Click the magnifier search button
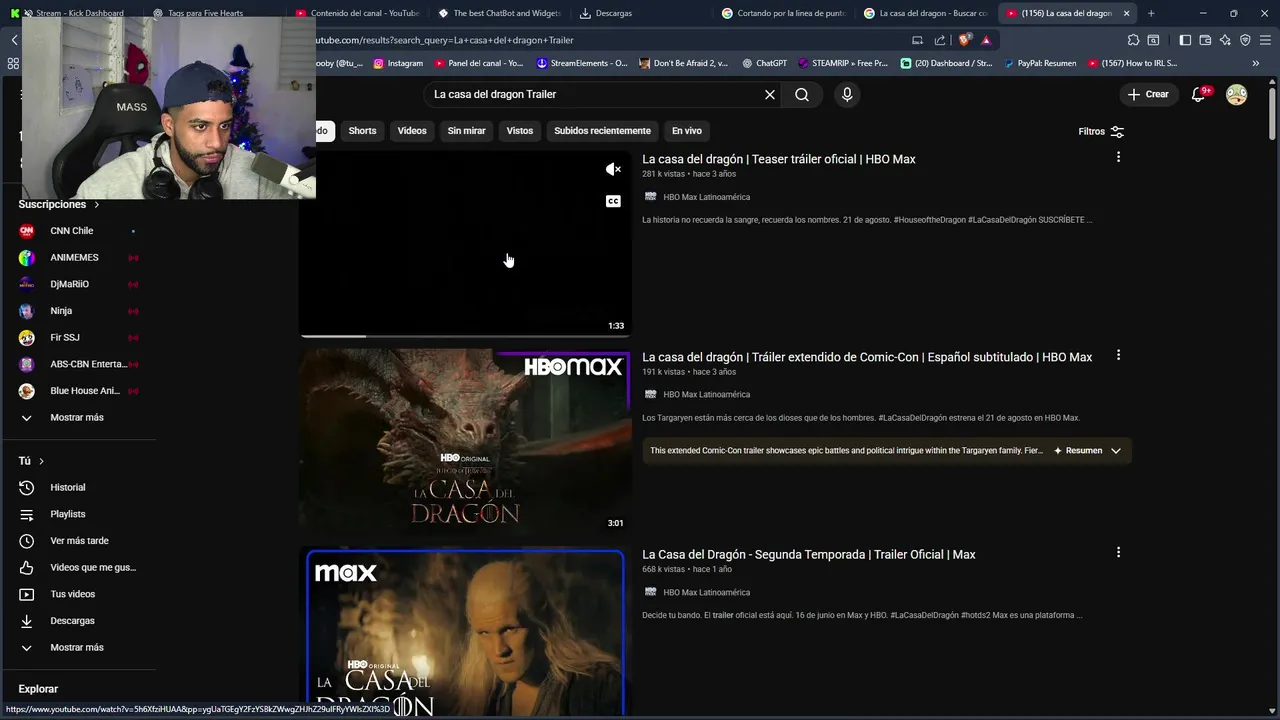This screenshot has width=1280, height=720. (802, 94)
